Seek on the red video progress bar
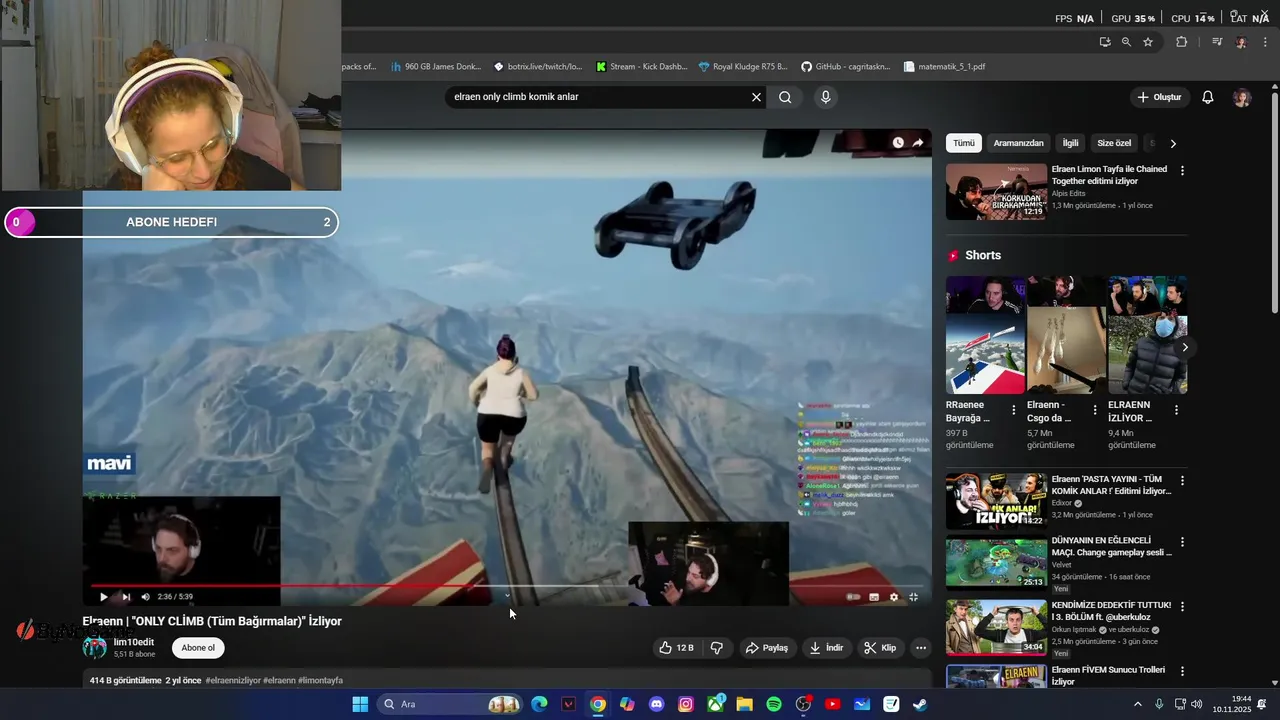This screenshot has width=1280, height=720. [x=506, y=586]
